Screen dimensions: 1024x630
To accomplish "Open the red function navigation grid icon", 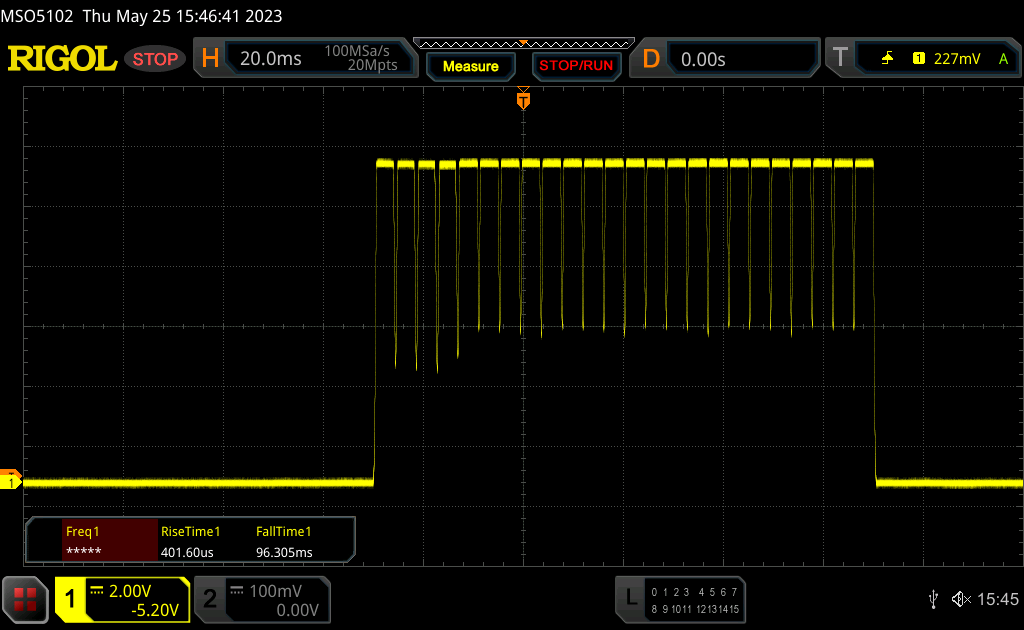I will pos(25,599).
